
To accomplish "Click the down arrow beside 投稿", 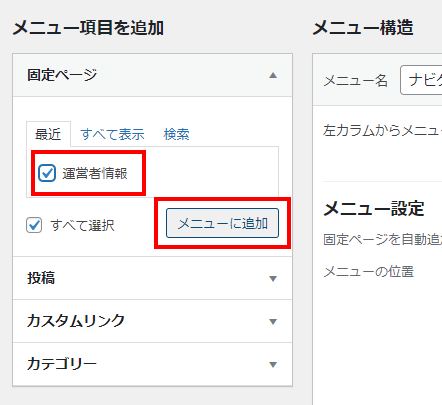I will 273,279.
